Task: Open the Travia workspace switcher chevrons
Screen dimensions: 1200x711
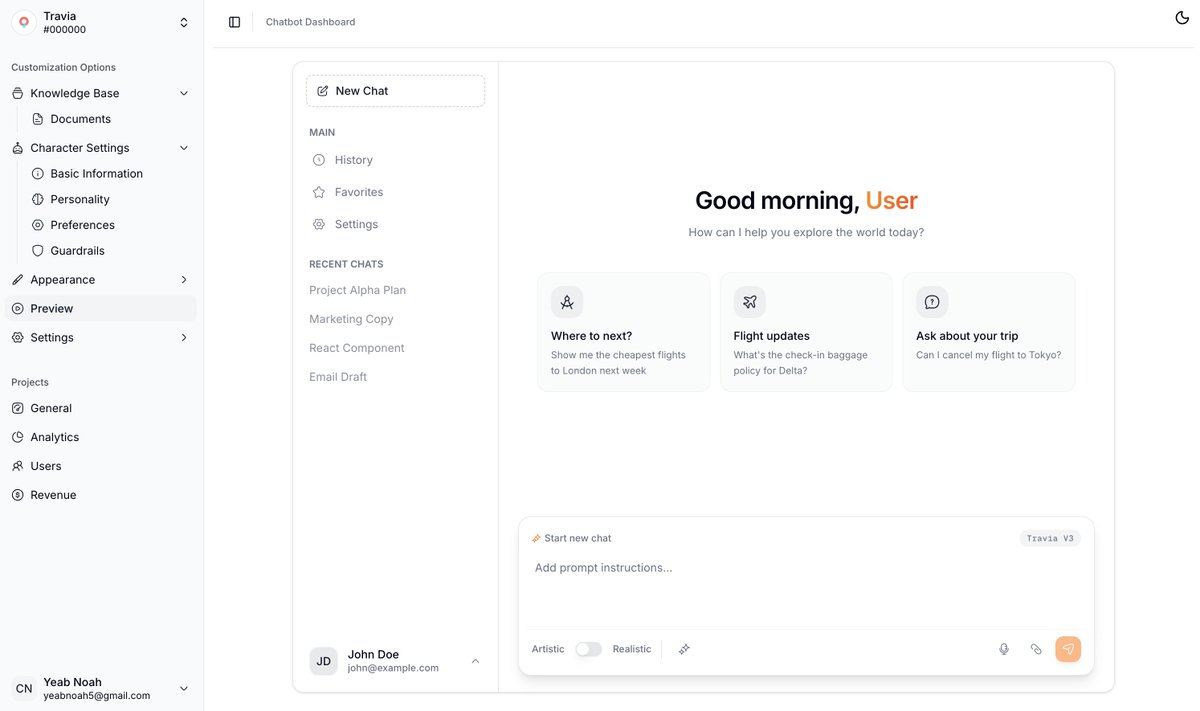Action: click(184, 22)
